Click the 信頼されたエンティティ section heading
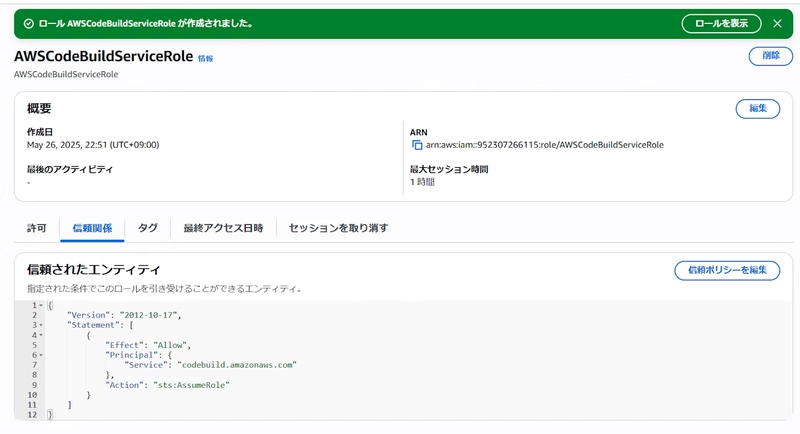 point(94,269)
